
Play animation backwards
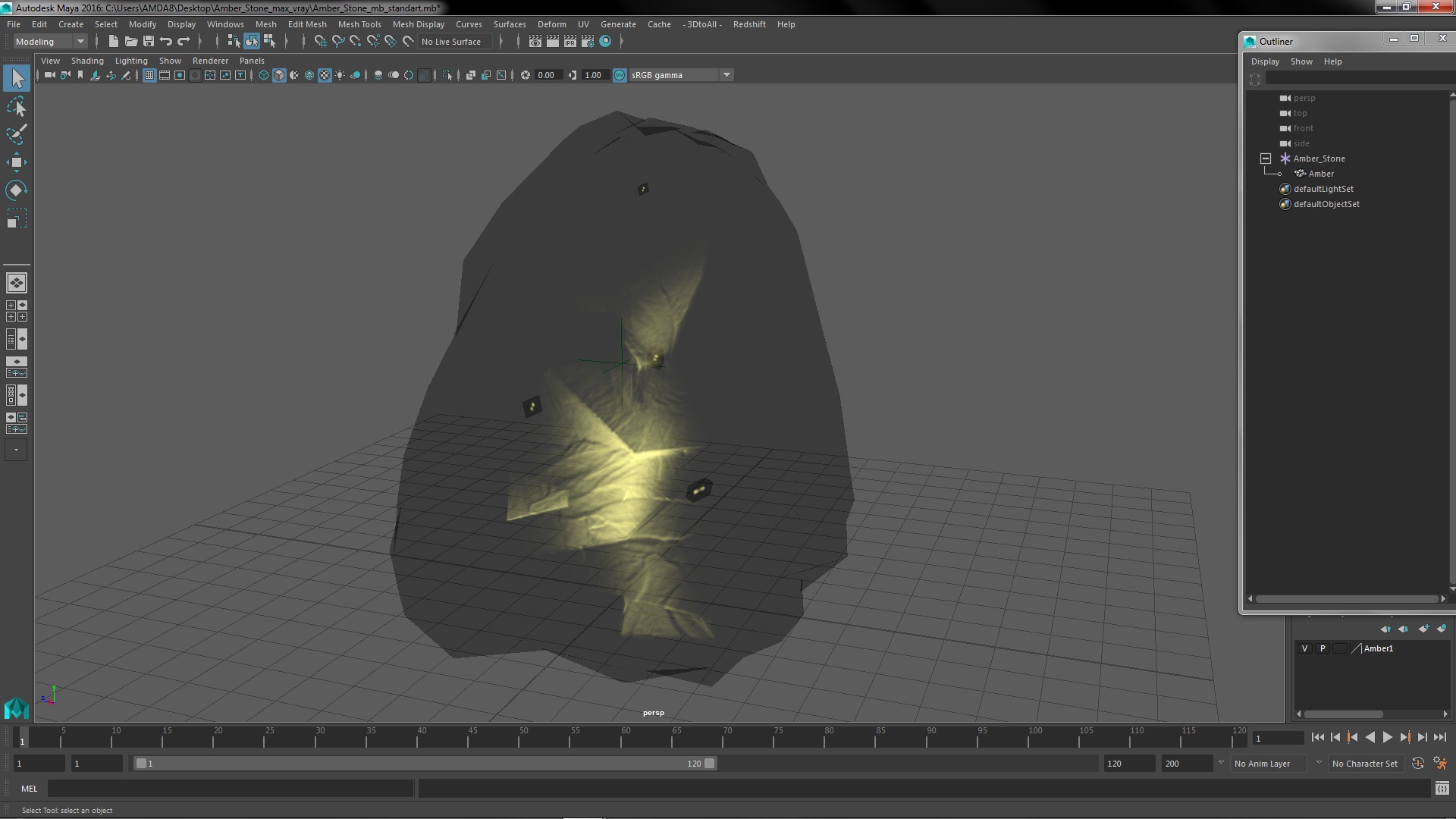pyautogui.click(x=1370, y=737)
